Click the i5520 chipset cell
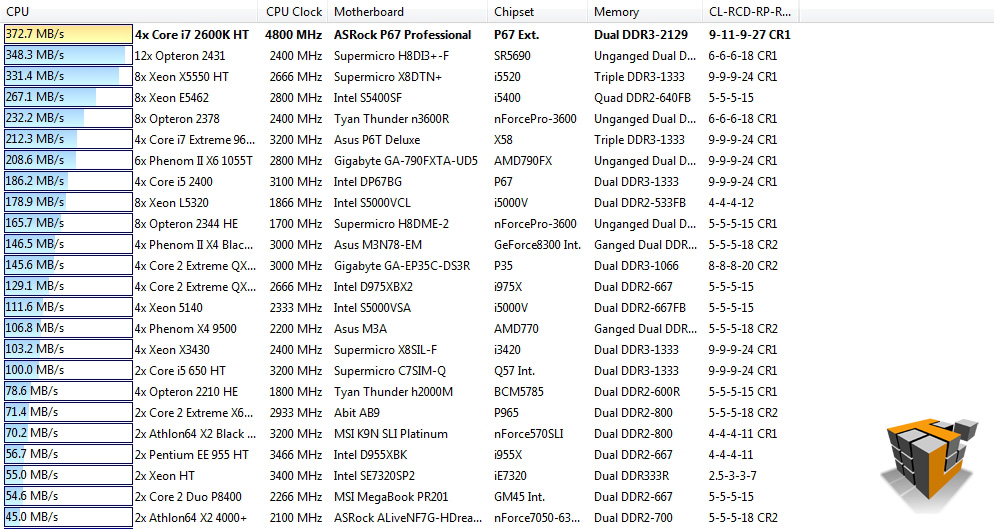This screenshot has height=529, width=994. [507, 77]
